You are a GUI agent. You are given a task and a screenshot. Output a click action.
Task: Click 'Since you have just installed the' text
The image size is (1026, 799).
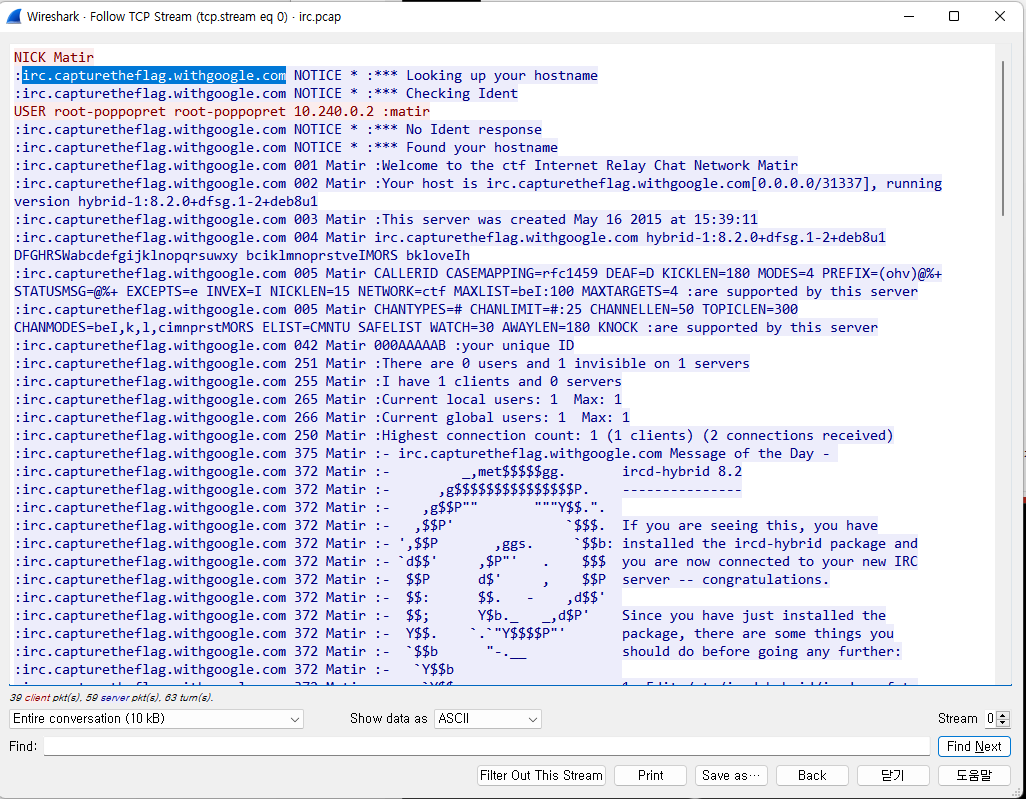754,615
